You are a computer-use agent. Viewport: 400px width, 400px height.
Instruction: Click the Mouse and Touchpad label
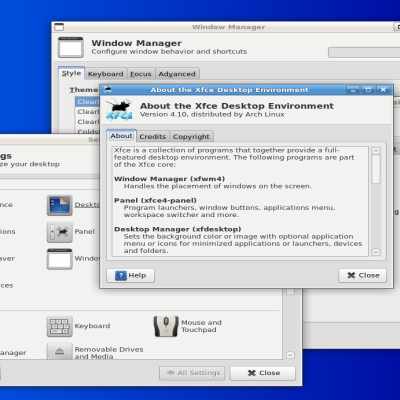pyautogui.click(x=201, y=326)
